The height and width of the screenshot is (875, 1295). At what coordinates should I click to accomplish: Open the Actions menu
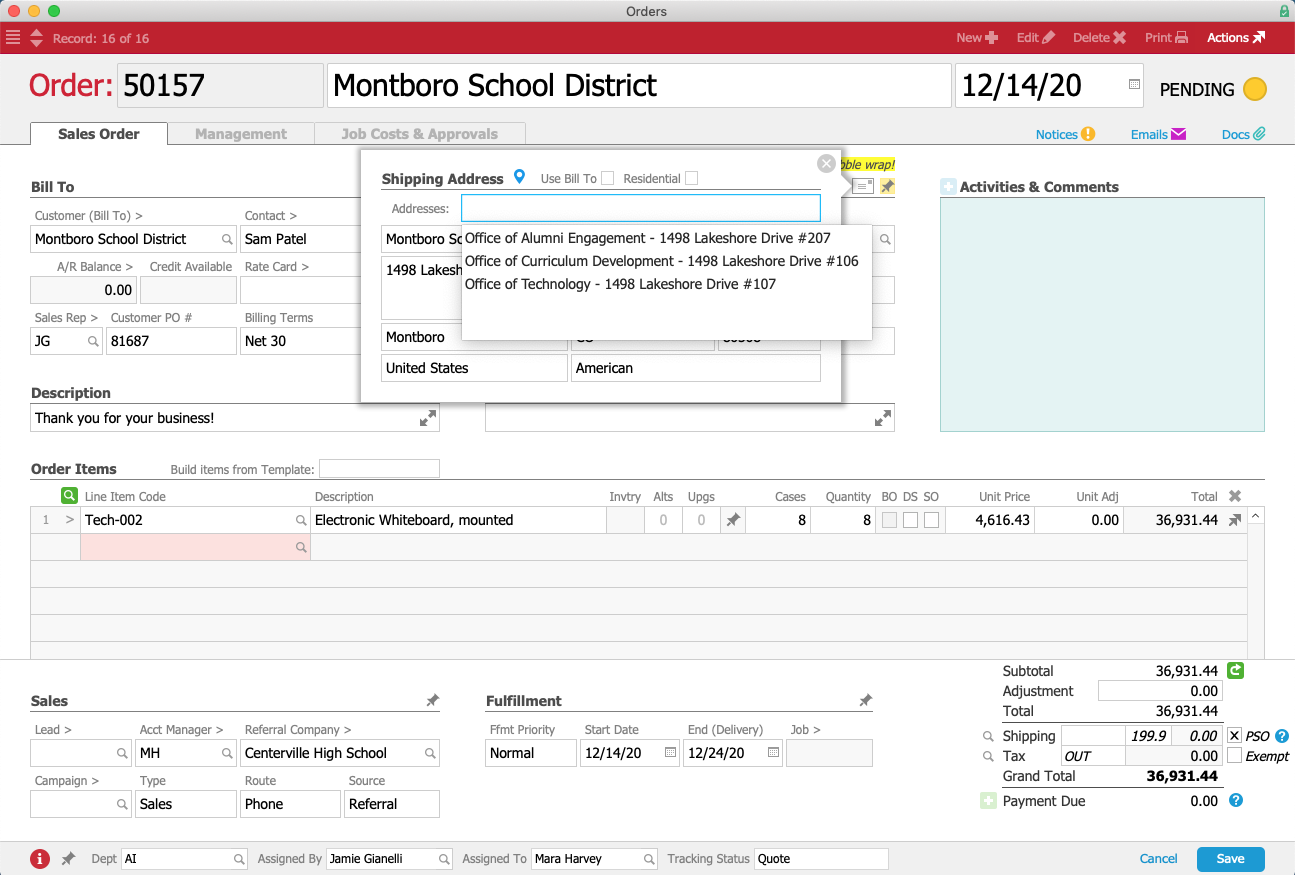1236,38
